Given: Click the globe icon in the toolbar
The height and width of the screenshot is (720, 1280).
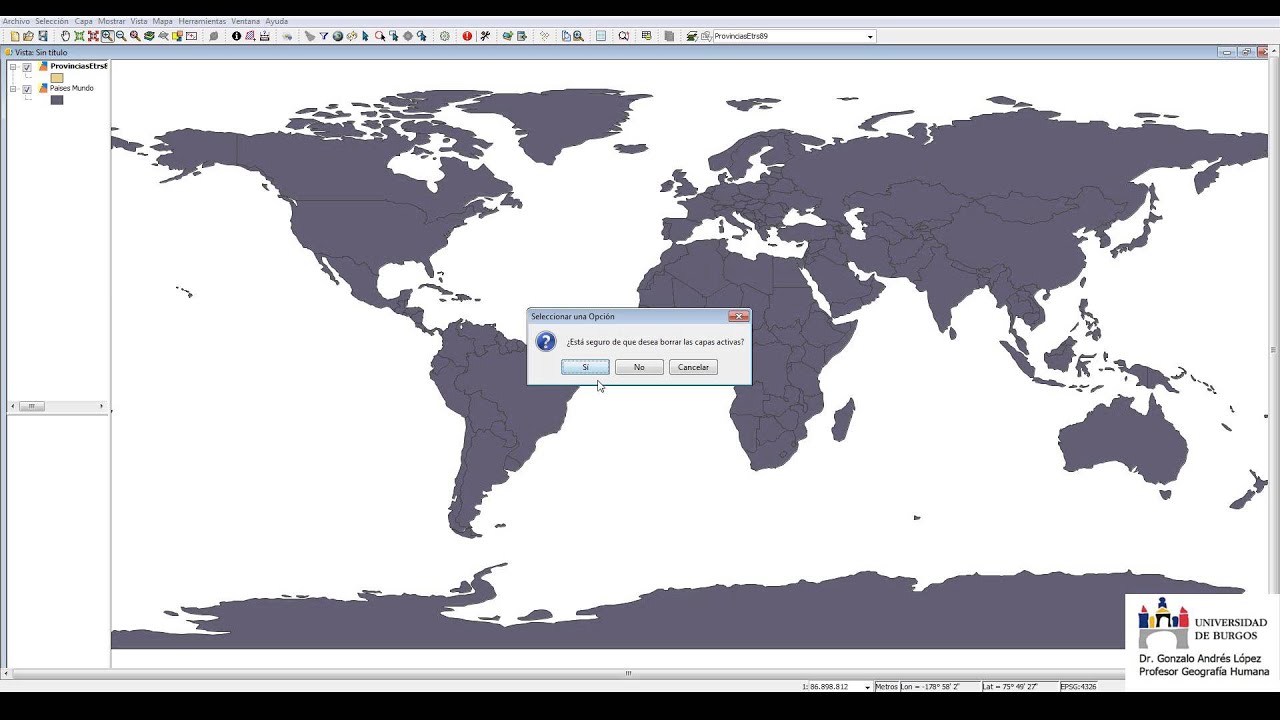Looking at the screenshot, I should click(x=338, y=36).
